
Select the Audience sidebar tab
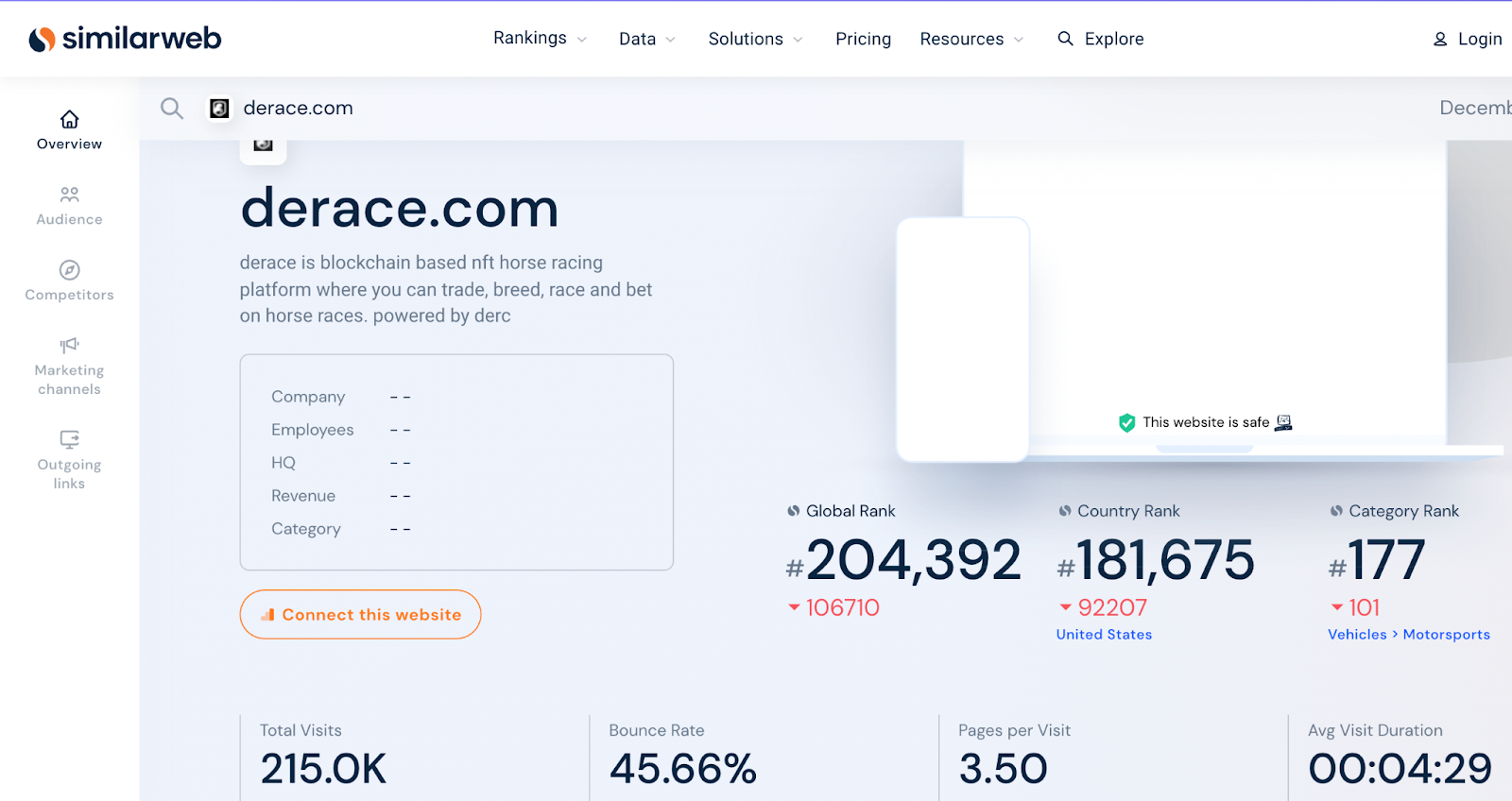(69, 206)
